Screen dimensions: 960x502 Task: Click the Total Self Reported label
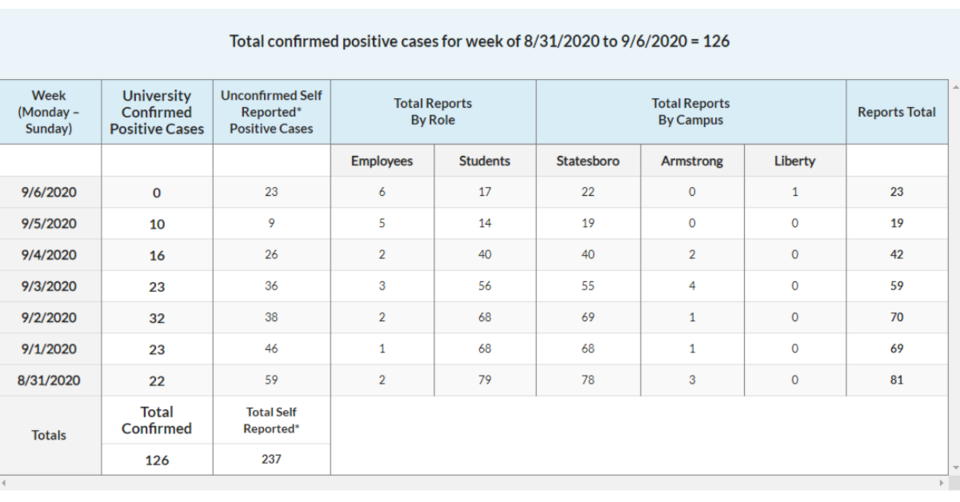point(271,420)
